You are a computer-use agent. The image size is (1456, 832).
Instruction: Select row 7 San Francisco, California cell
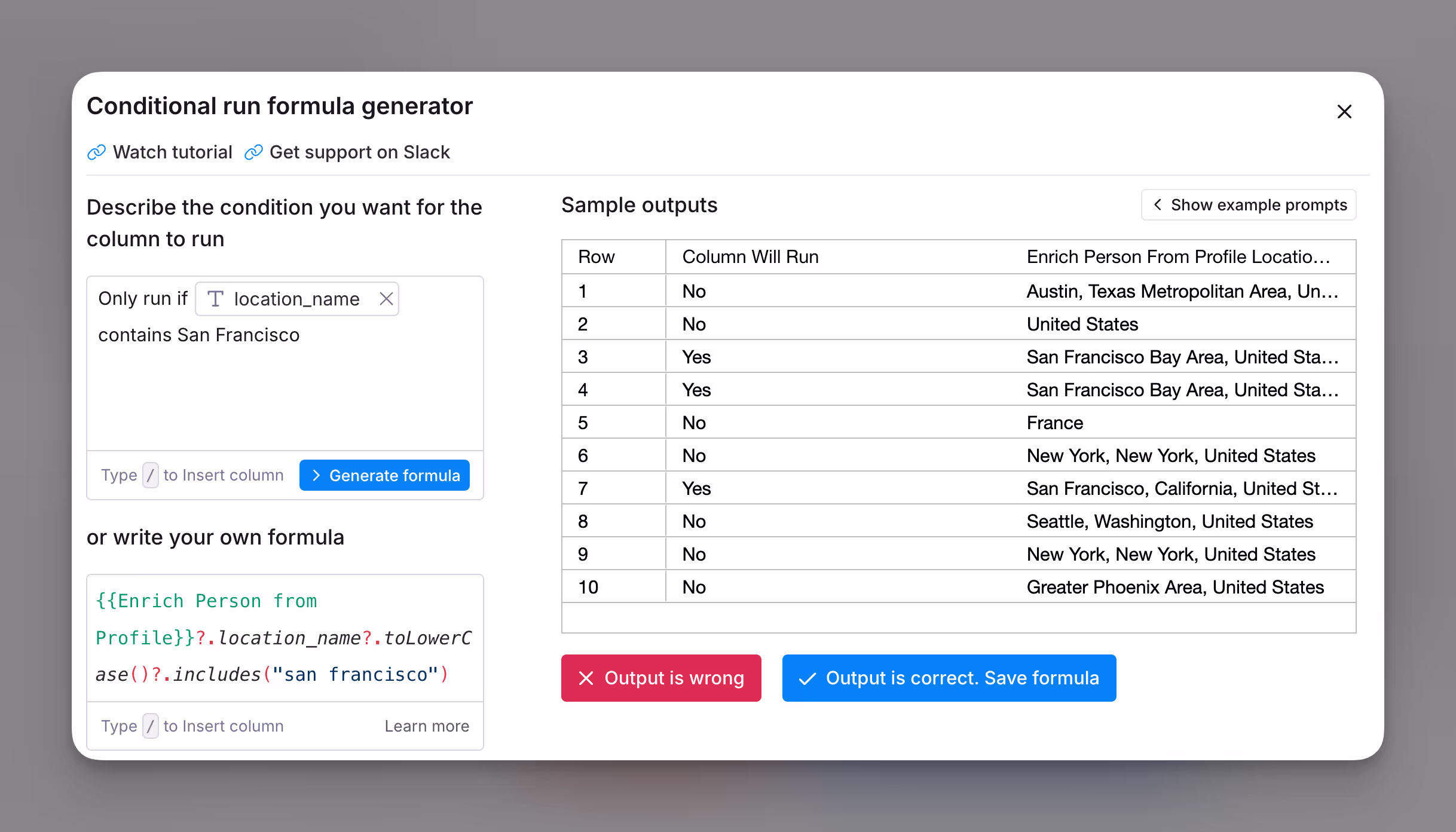point(1182,488)
